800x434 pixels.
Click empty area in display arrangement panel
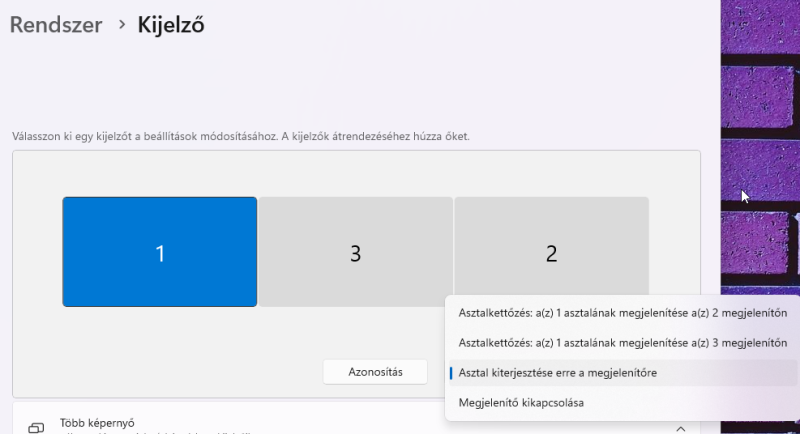[x=350, y=173]
